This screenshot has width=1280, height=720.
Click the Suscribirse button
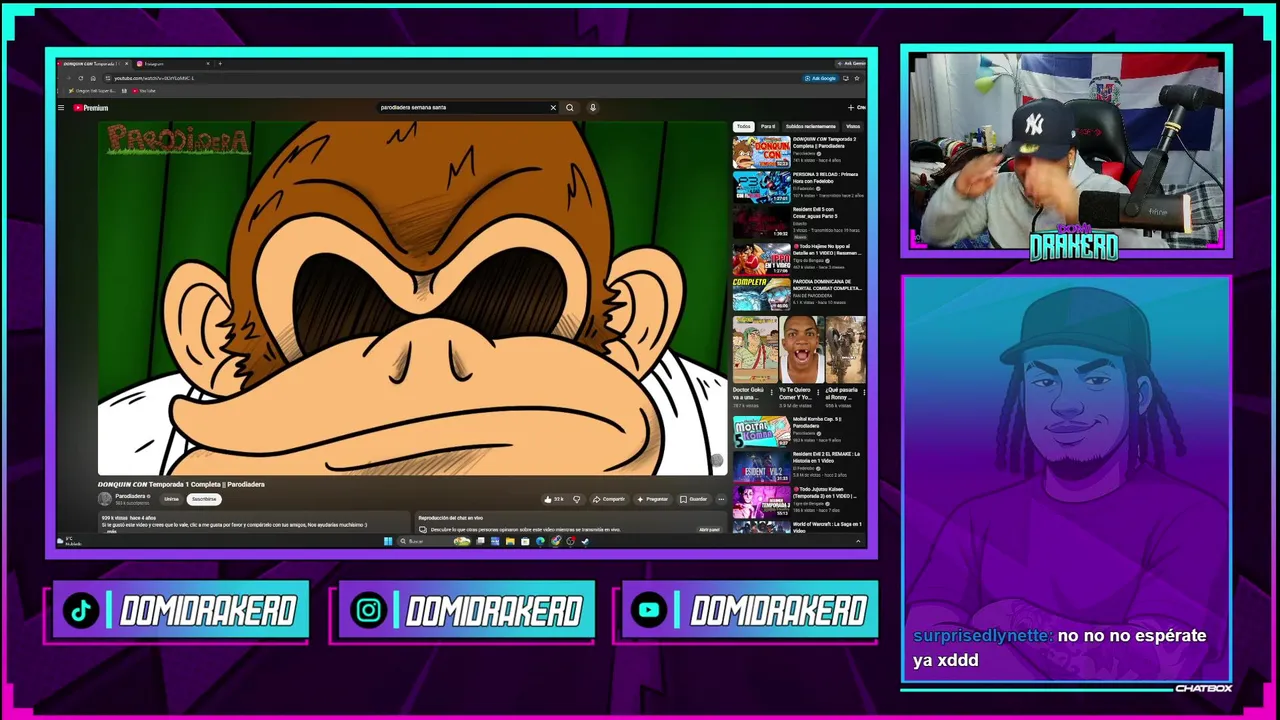[x=204, y=499]
